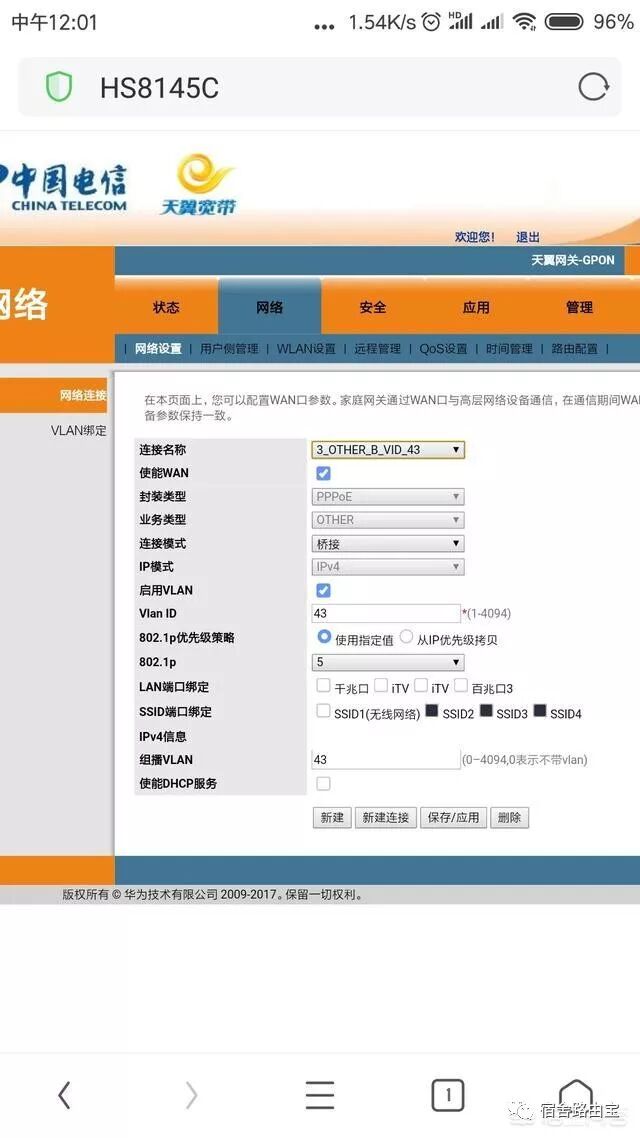
Task: Switch to the 应用 tab
Action: 476,307
